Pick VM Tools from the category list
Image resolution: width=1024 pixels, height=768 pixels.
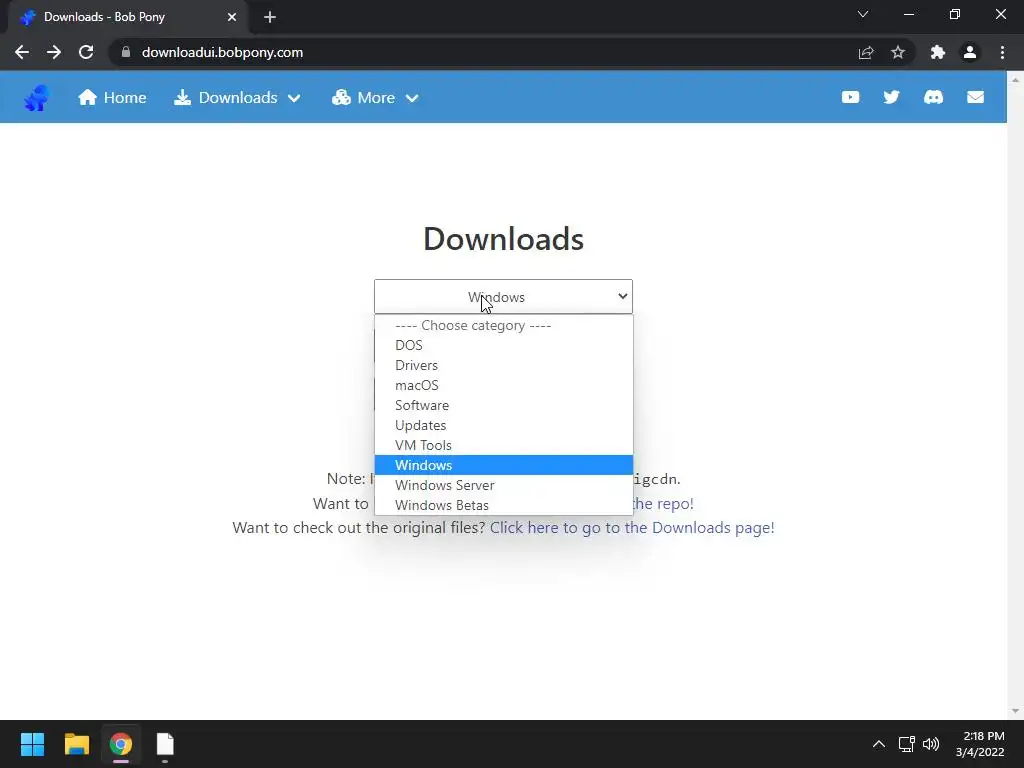click(x=504, y=445)
